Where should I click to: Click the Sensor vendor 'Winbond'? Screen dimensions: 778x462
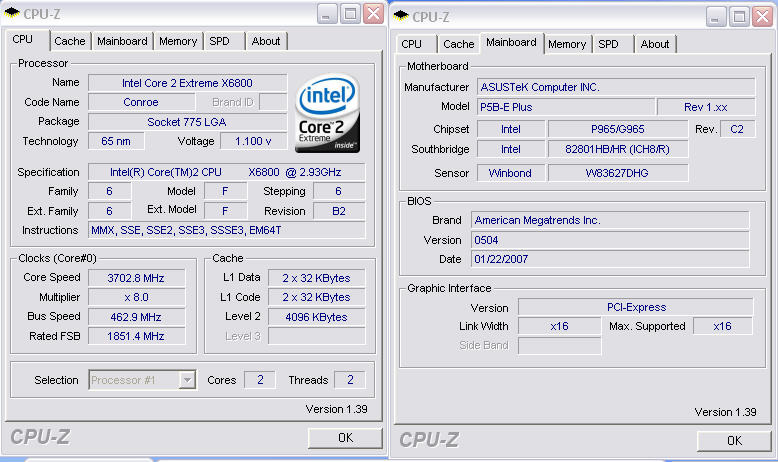511,173
